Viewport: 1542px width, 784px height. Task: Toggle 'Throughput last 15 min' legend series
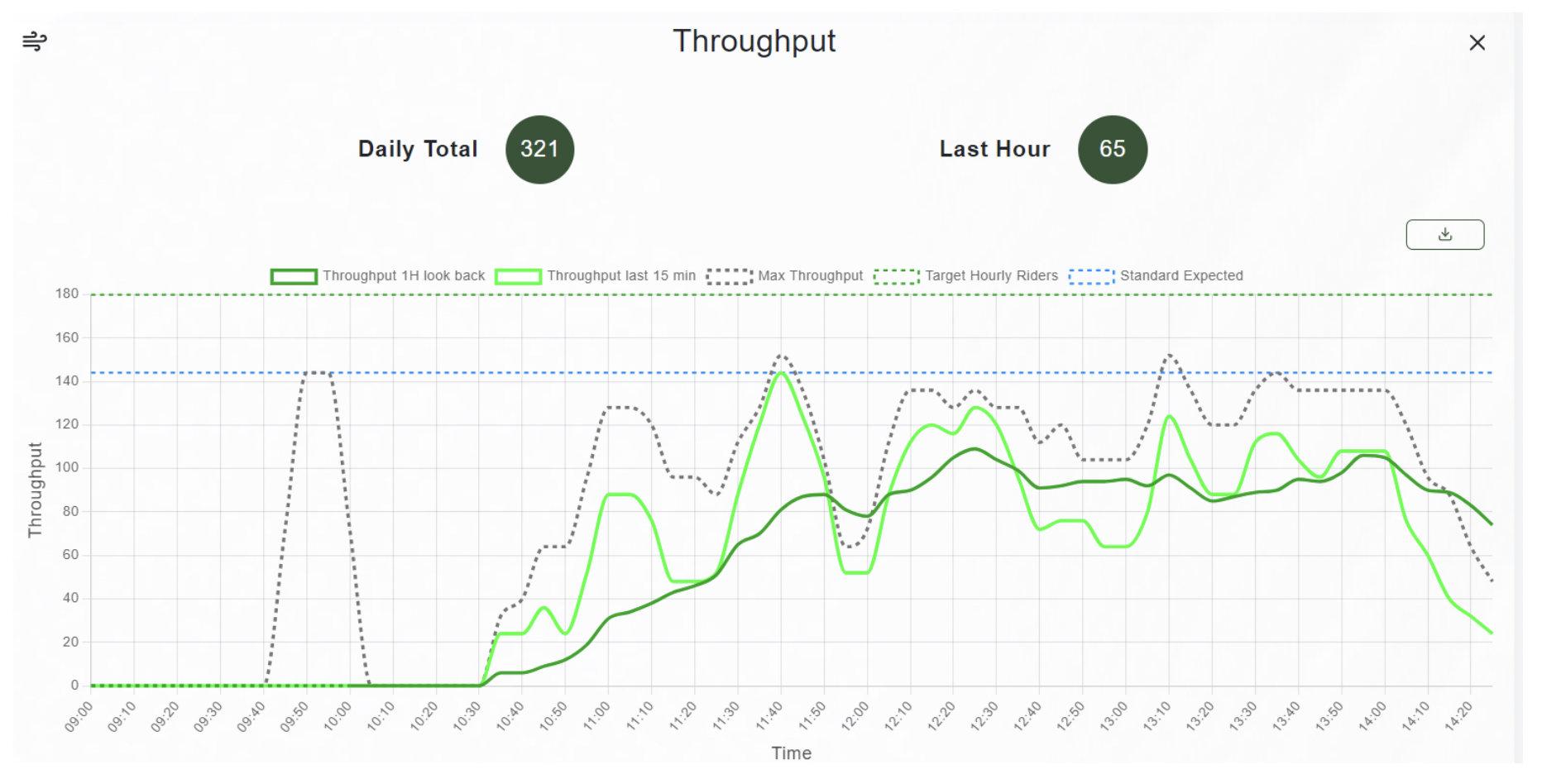point(596,275)
